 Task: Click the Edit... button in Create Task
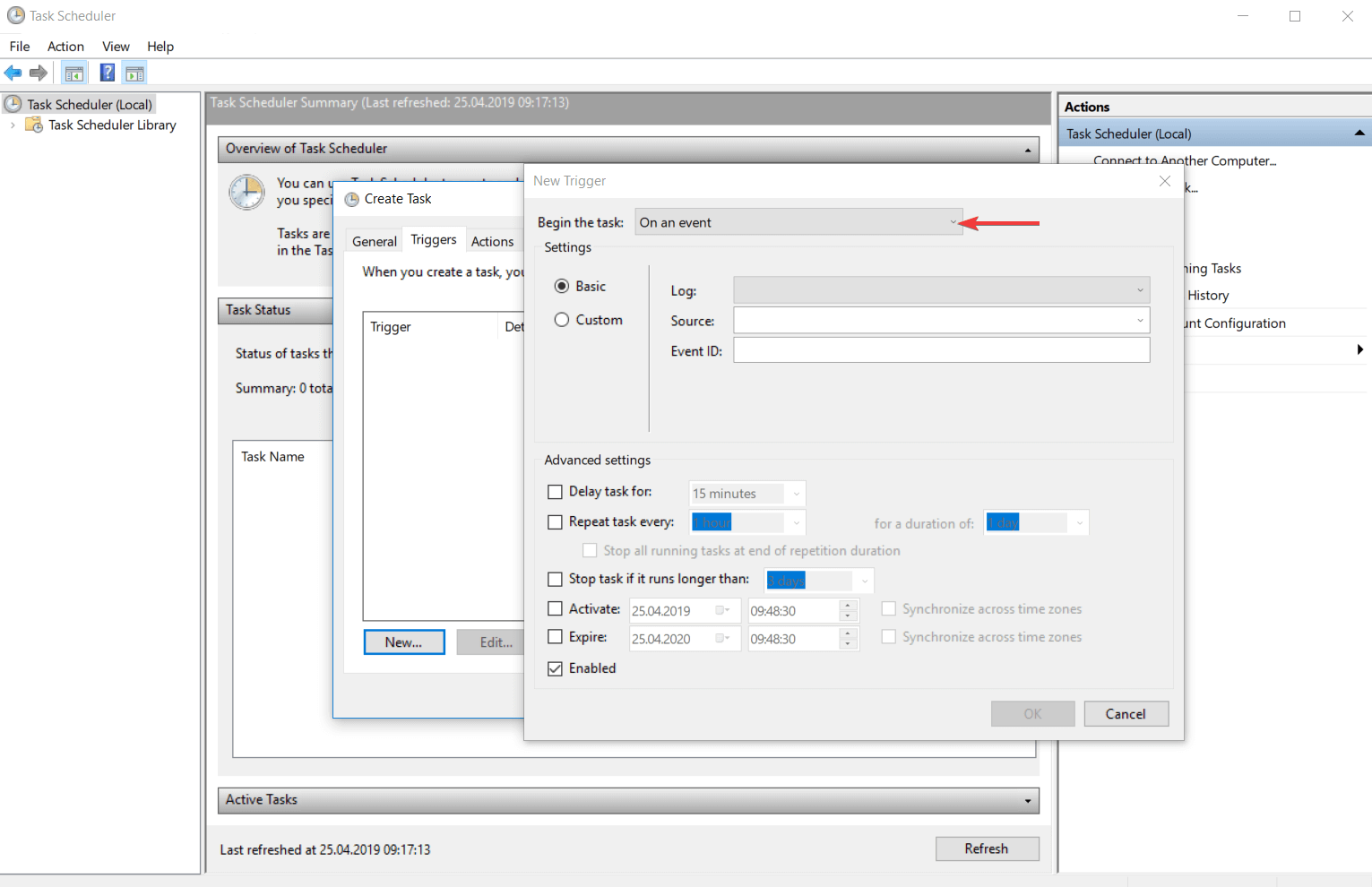pyautogui.click(x=491, y=642)
